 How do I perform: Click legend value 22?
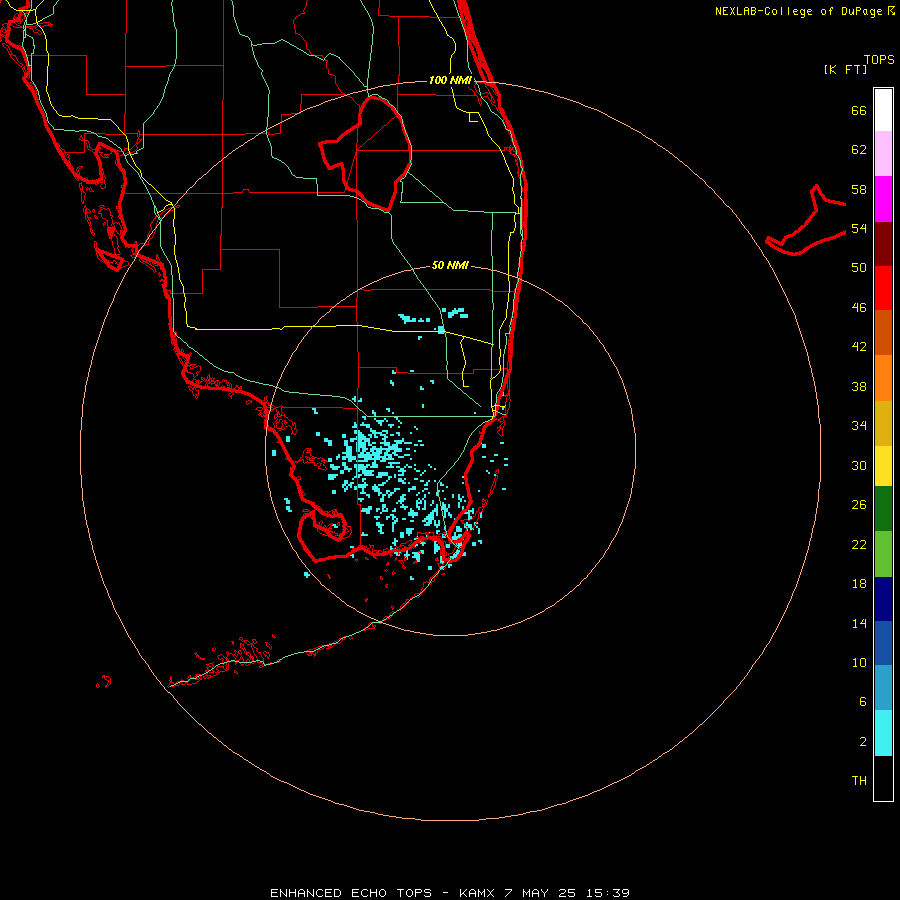point(859,544)
